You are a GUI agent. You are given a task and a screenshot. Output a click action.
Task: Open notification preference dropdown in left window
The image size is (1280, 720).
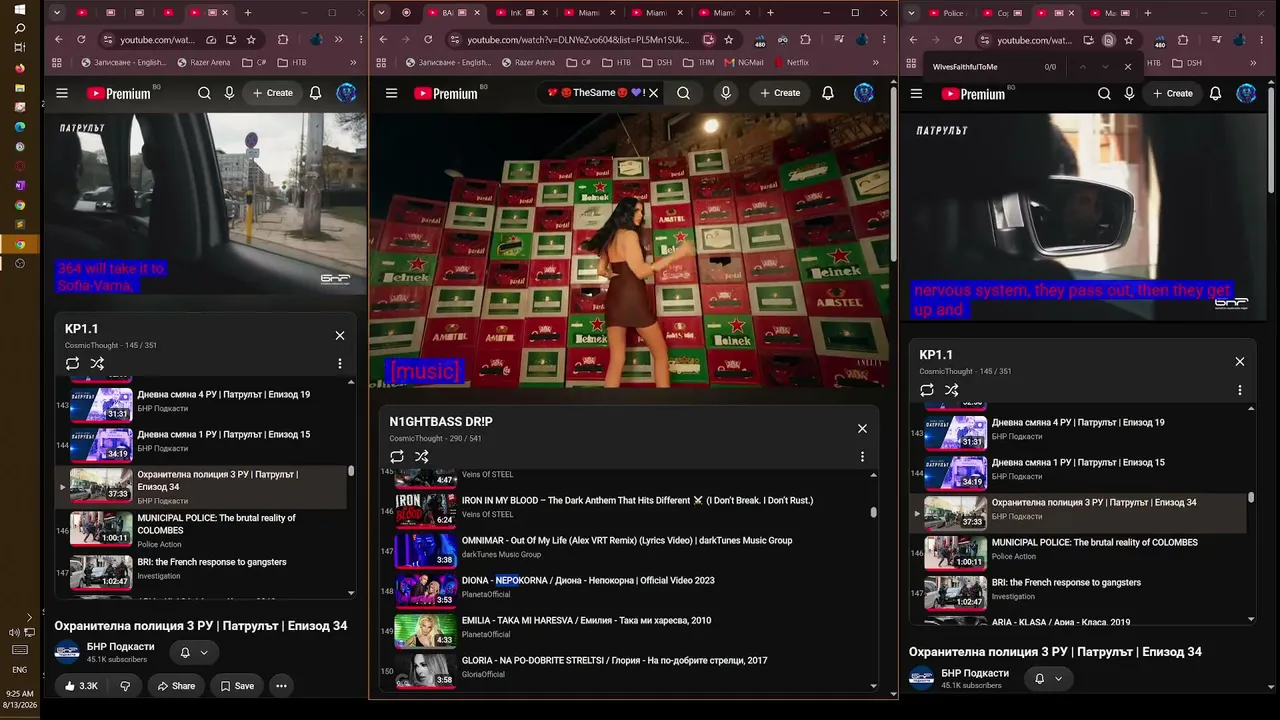coord(194,652)
